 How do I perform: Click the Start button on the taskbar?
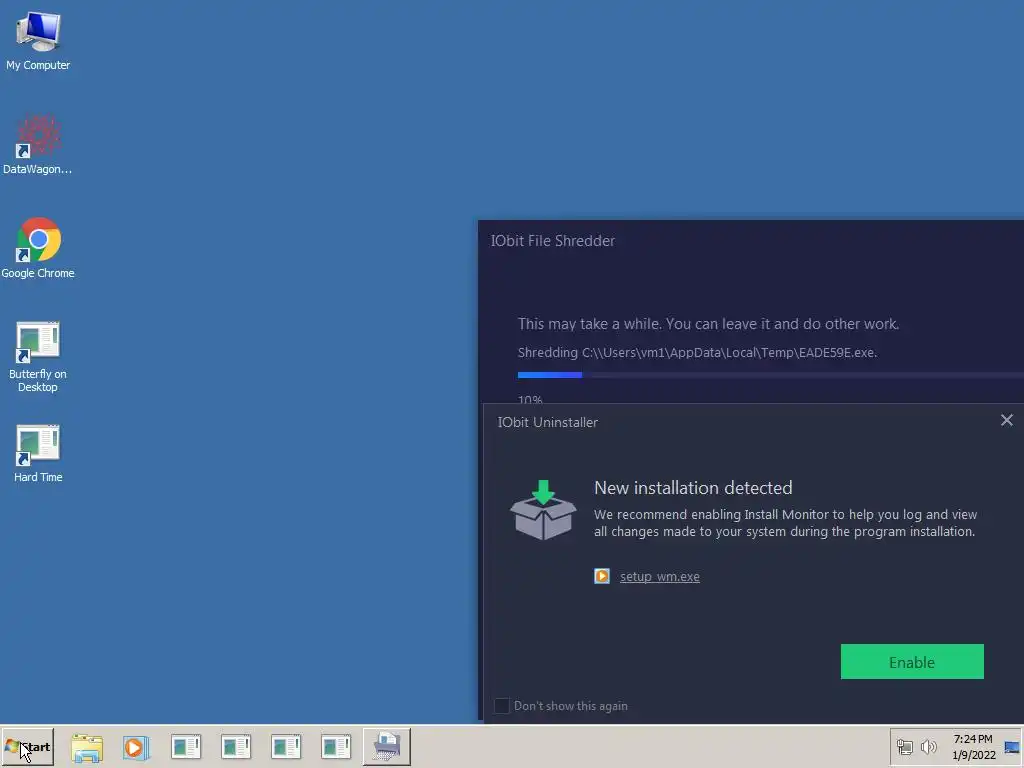[27, 746]
